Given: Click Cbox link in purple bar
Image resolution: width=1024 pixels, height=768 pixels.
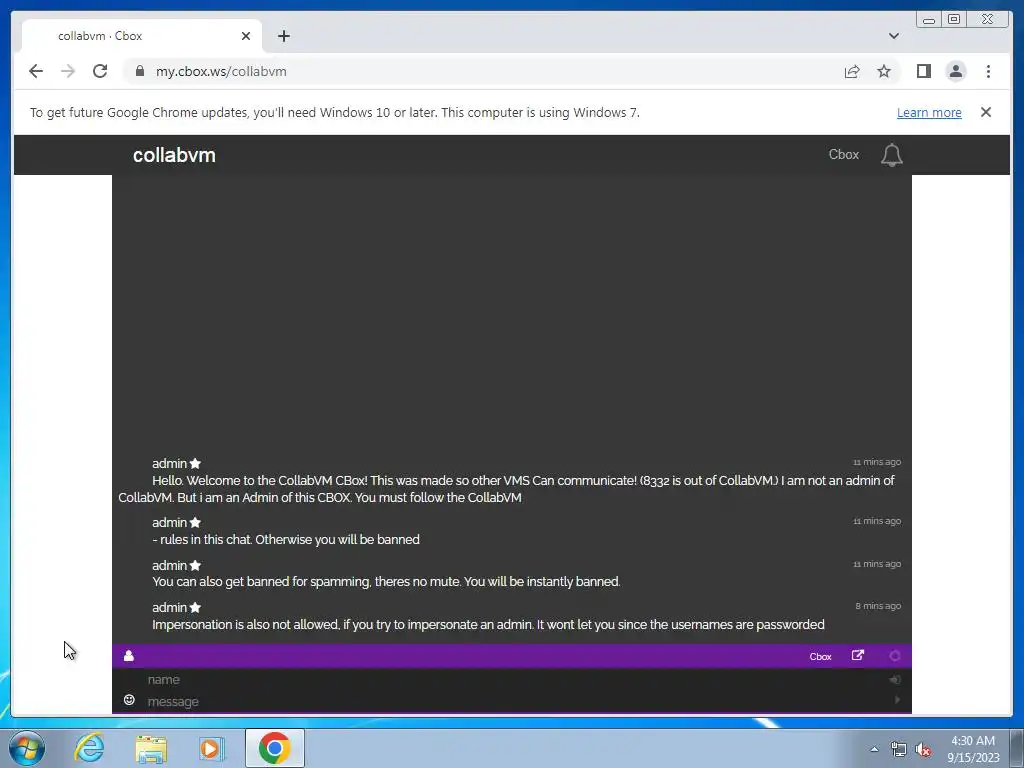Looking at the screenshot, I should (x=820, y=656).
